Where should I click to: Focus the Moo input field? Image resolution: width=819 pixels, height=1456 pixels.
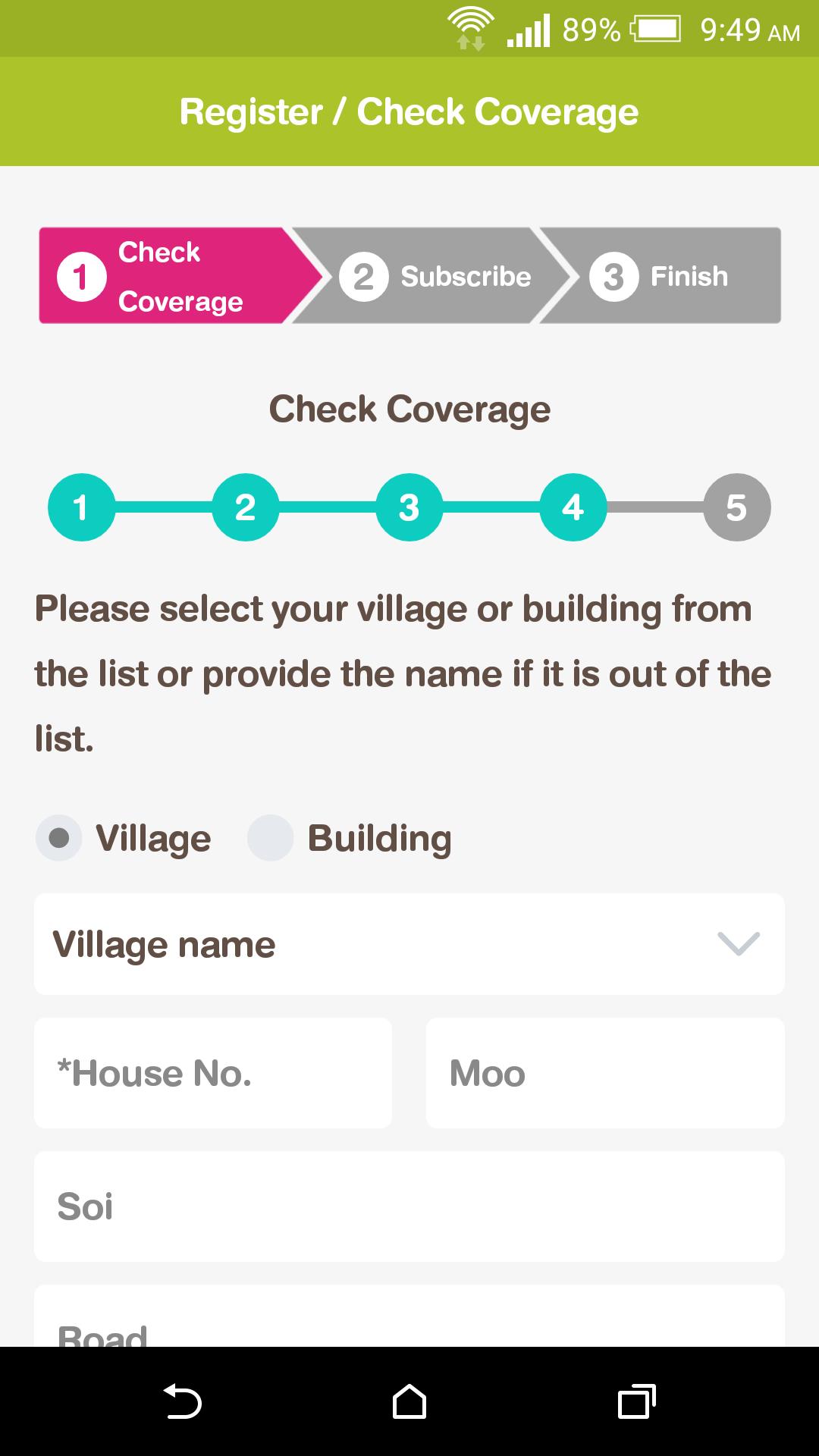point(605,1073)
